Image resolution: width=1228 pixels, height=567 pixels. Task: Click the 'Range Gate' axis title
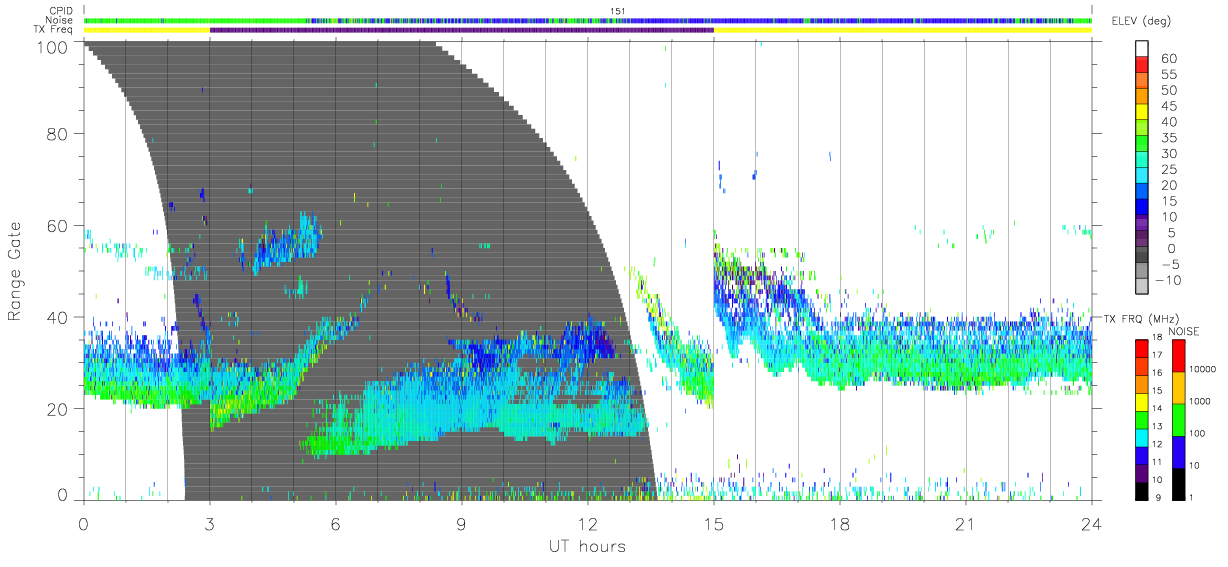17,271
